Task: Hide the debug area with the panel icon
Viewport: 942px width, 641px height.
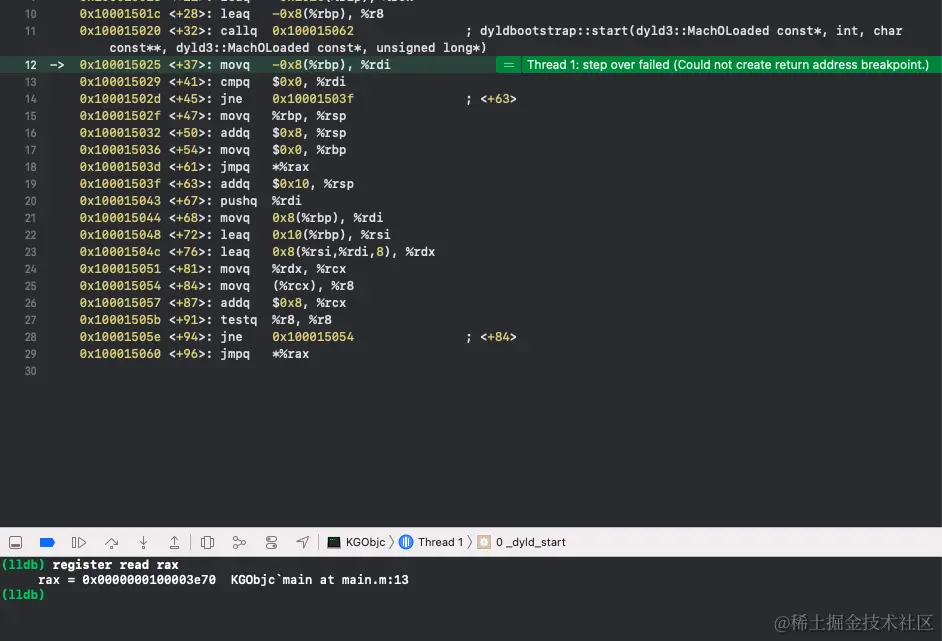Action: click(16, 542)
